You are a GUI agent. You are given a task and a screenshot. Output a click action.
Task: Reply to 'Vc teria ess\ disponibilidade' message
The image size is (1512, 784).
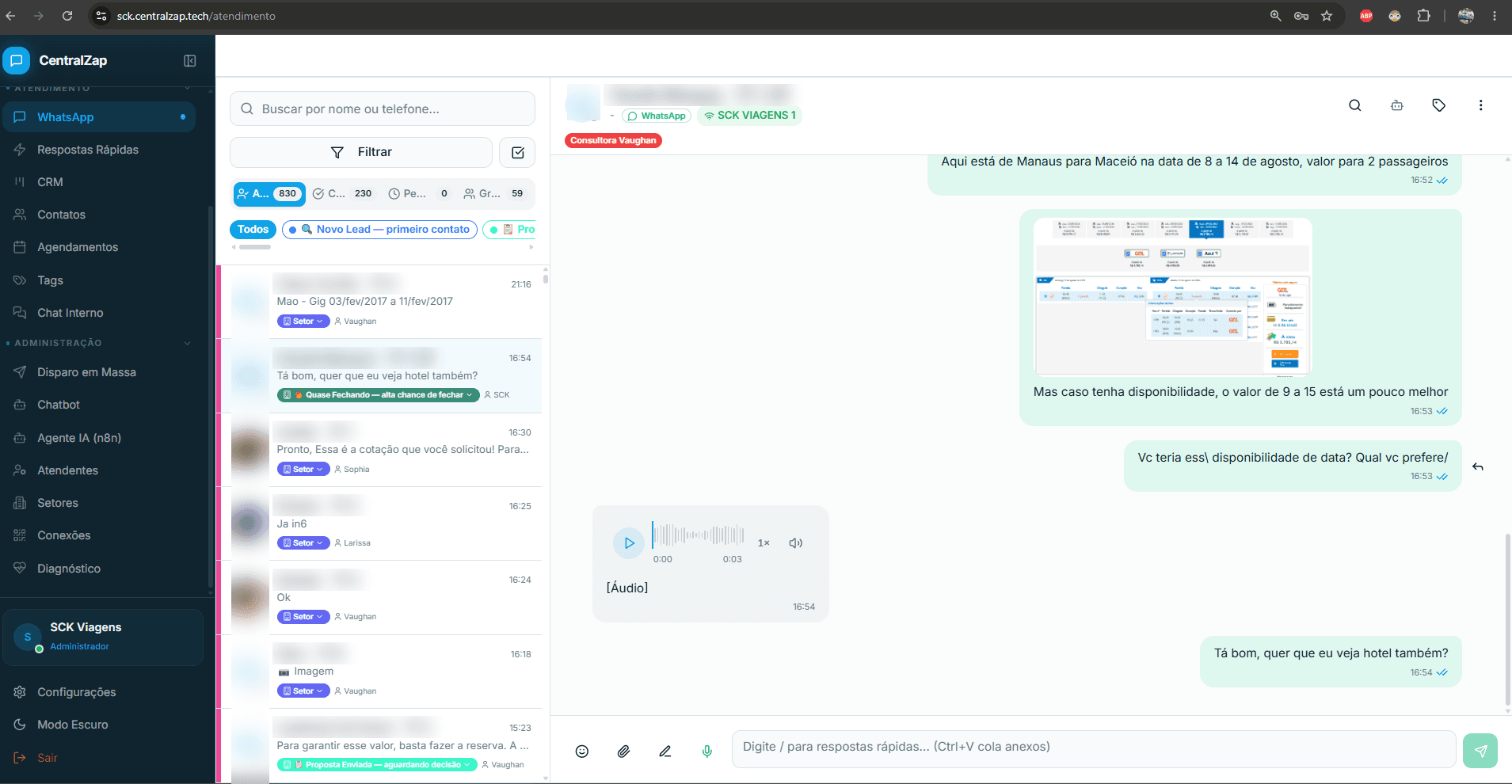[x=1478, y=466]
